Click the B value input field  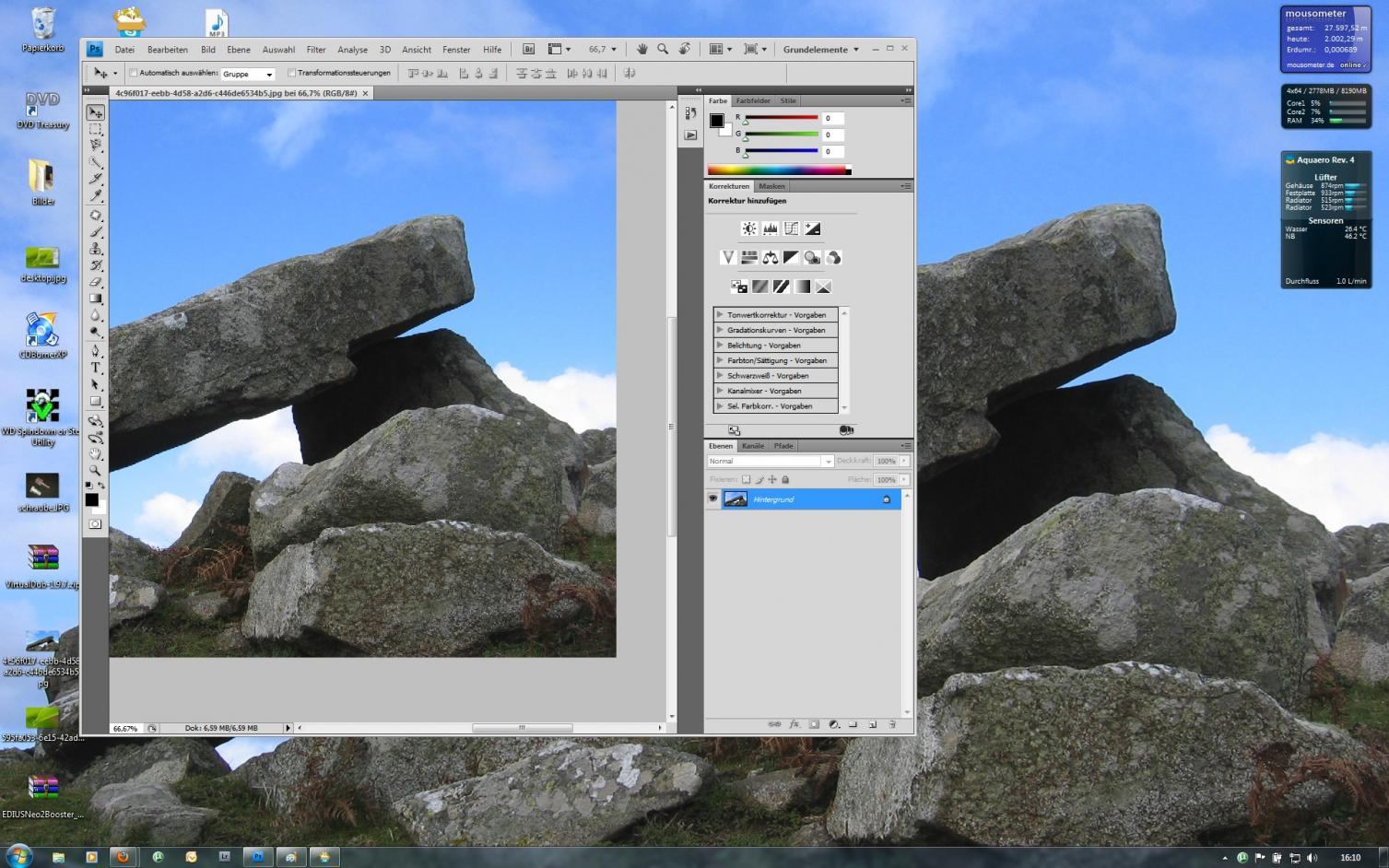832,151
